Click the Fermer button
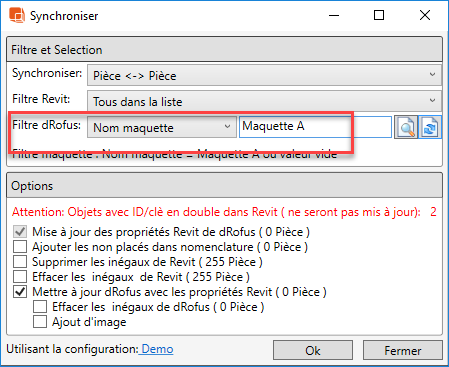Image resolution: width=449 pixels, height=367 pixels. (x=403, y=350)
